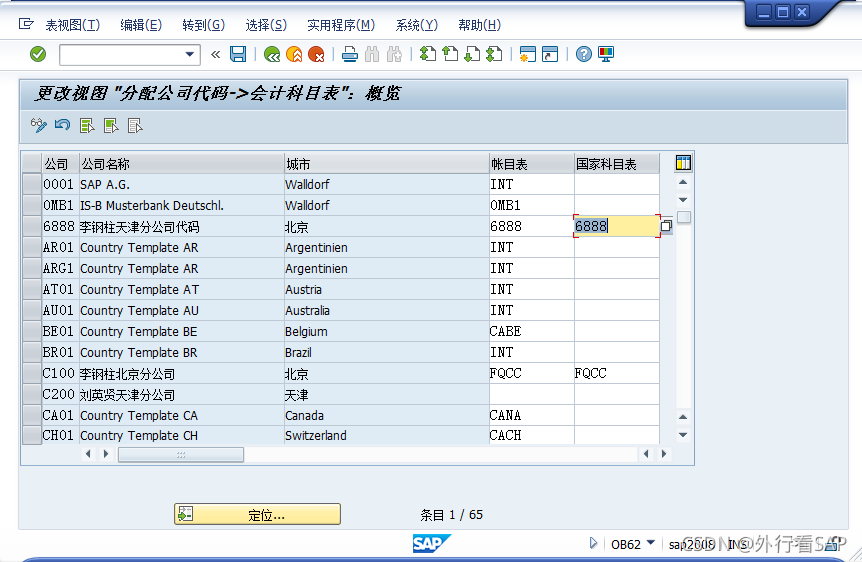
Task: Click the 公司 column header
Action: tap(60, 164)
